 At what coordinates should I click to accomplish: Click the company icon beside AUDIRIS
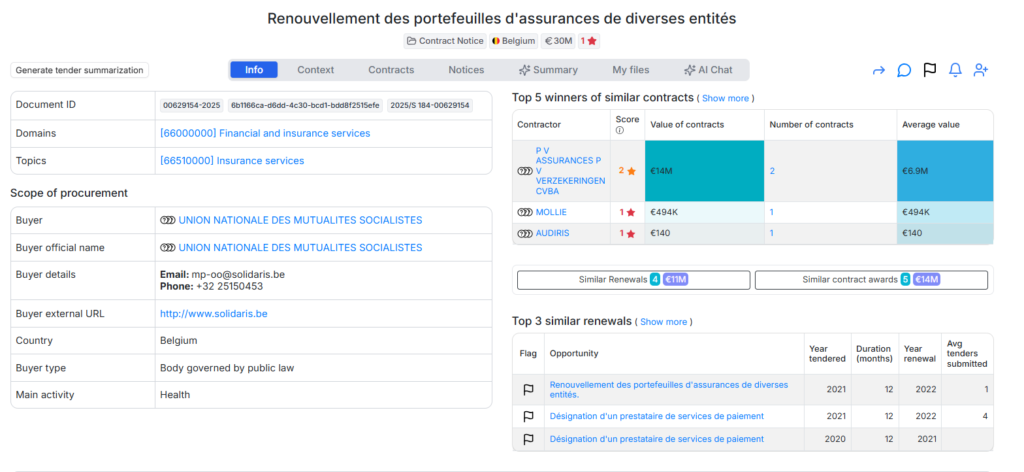[x=525, y=233]
